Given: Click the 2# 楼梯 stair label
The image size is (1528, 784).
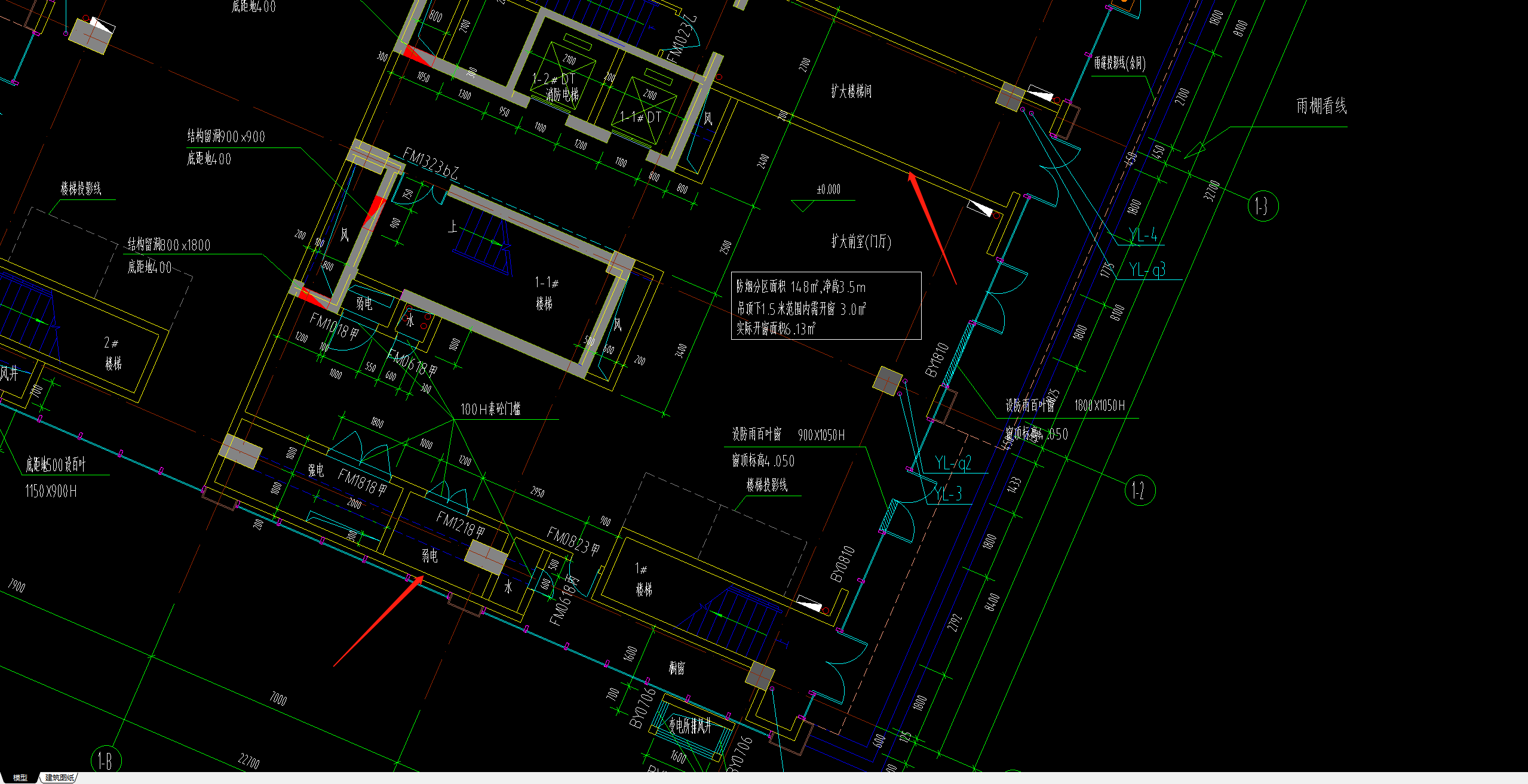Looking at the screenshot, I should click(113, 353).
